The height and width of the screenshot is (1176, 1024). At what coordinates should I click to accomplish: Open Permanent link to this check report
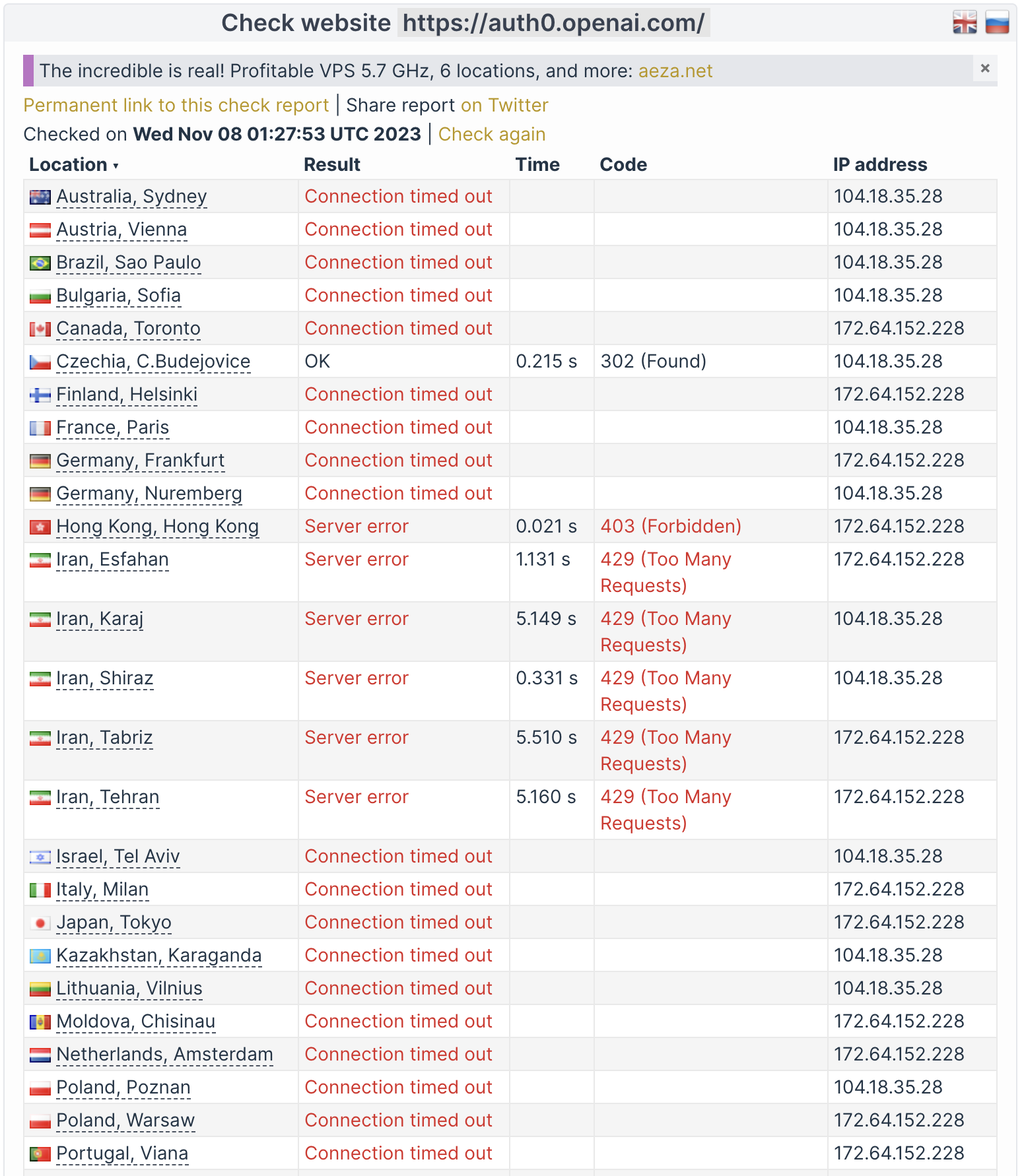(176, 105)
